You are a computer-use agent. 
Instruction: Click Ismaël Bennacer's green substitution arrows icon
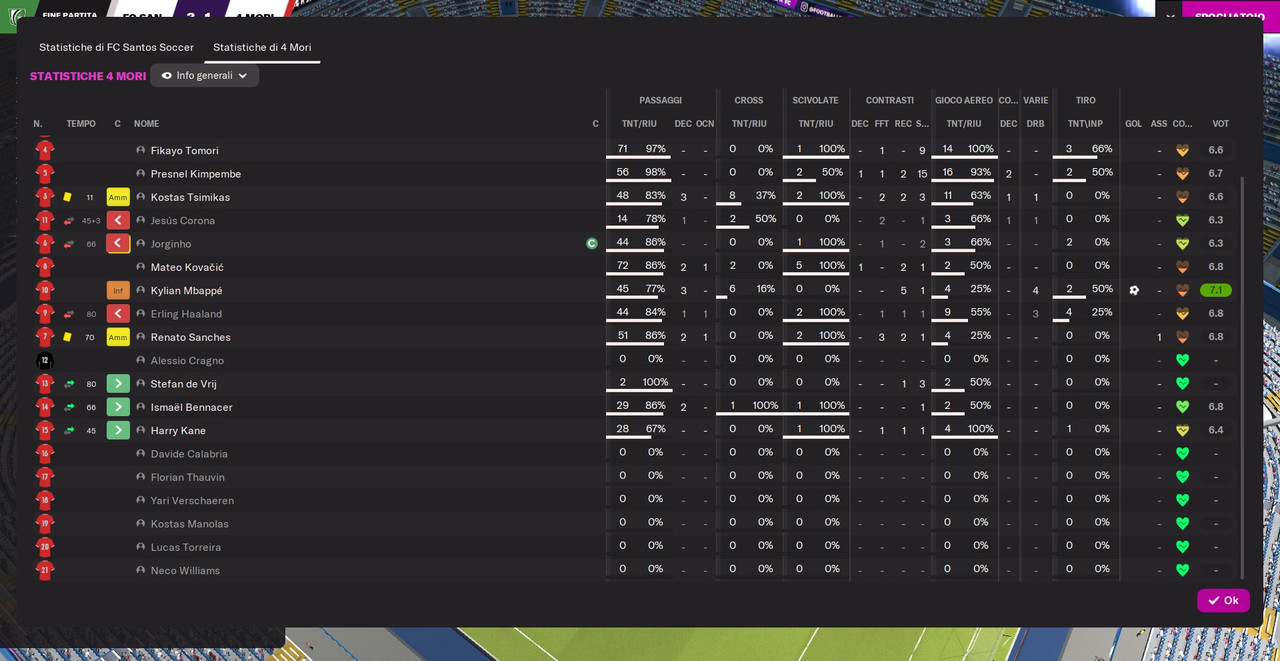(x=69, y=407)
